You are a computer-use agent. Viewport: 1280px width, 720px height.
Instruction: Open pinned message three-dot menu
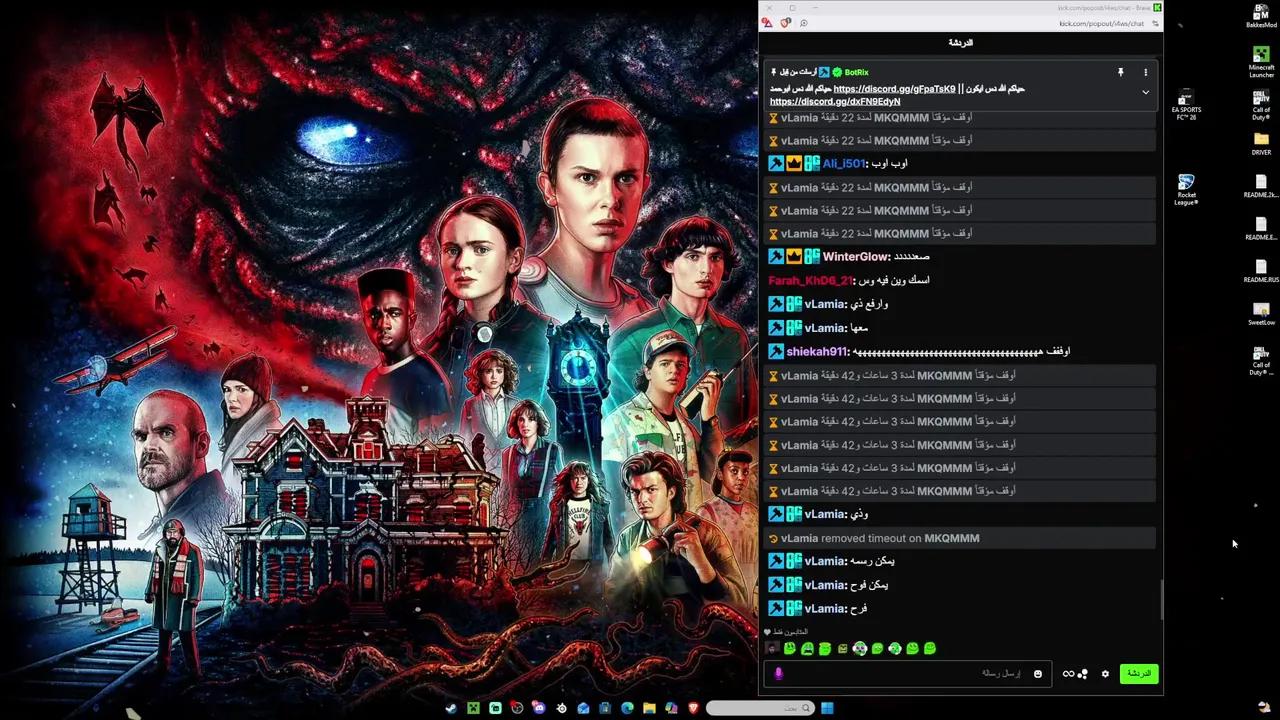pos(1146,72)
